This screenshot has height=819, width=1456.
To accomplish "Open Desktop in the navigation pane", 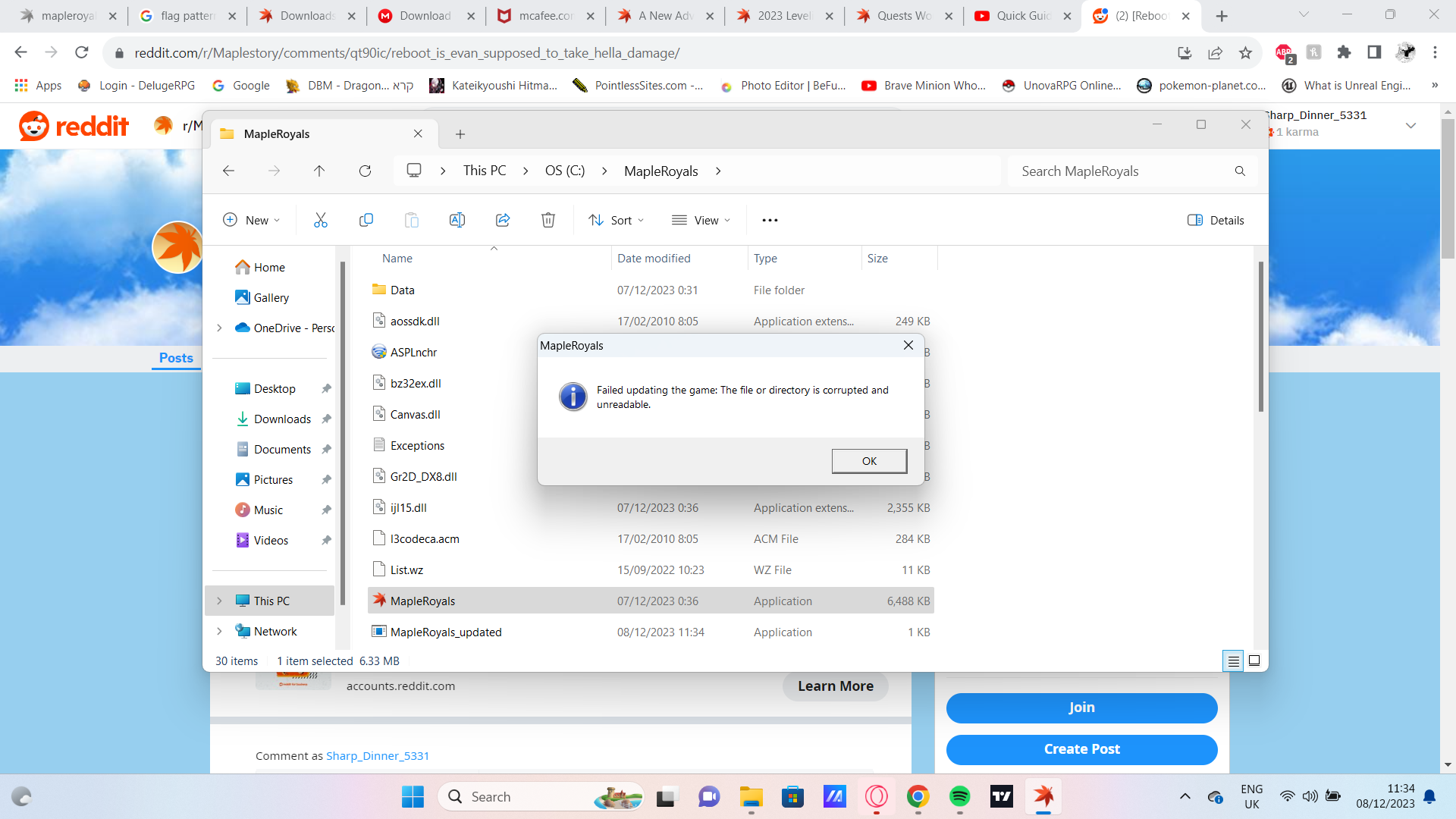I will tap(275, 388).
